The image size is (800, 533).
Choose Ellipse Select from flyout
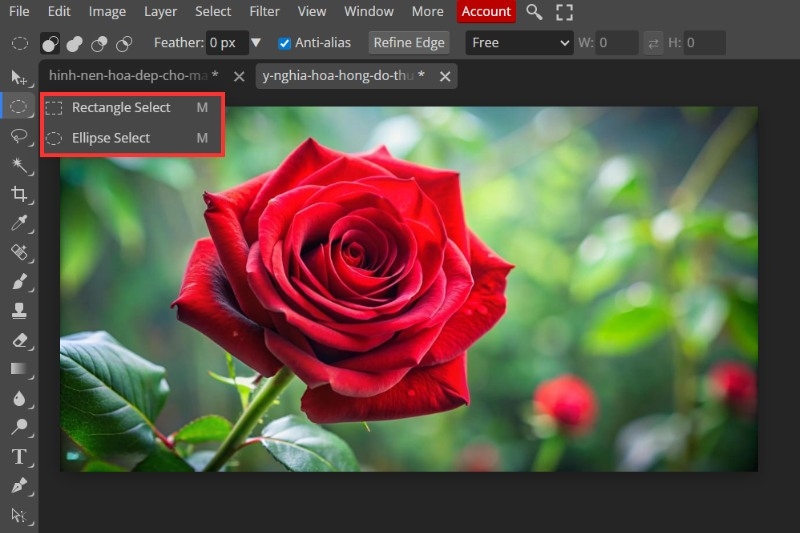pyautogui.click(x=132, y=138)
